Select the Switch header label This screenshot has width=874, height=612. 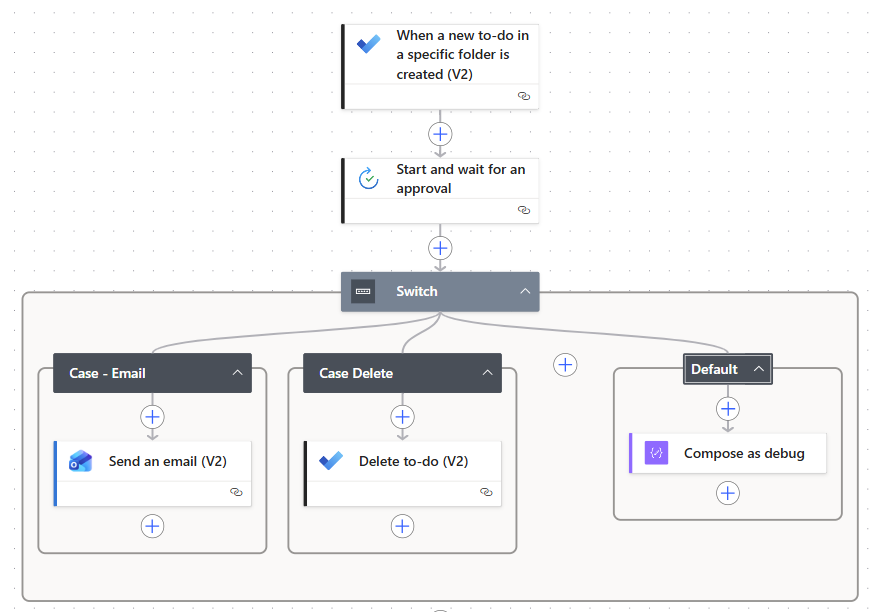click(417, 292)
